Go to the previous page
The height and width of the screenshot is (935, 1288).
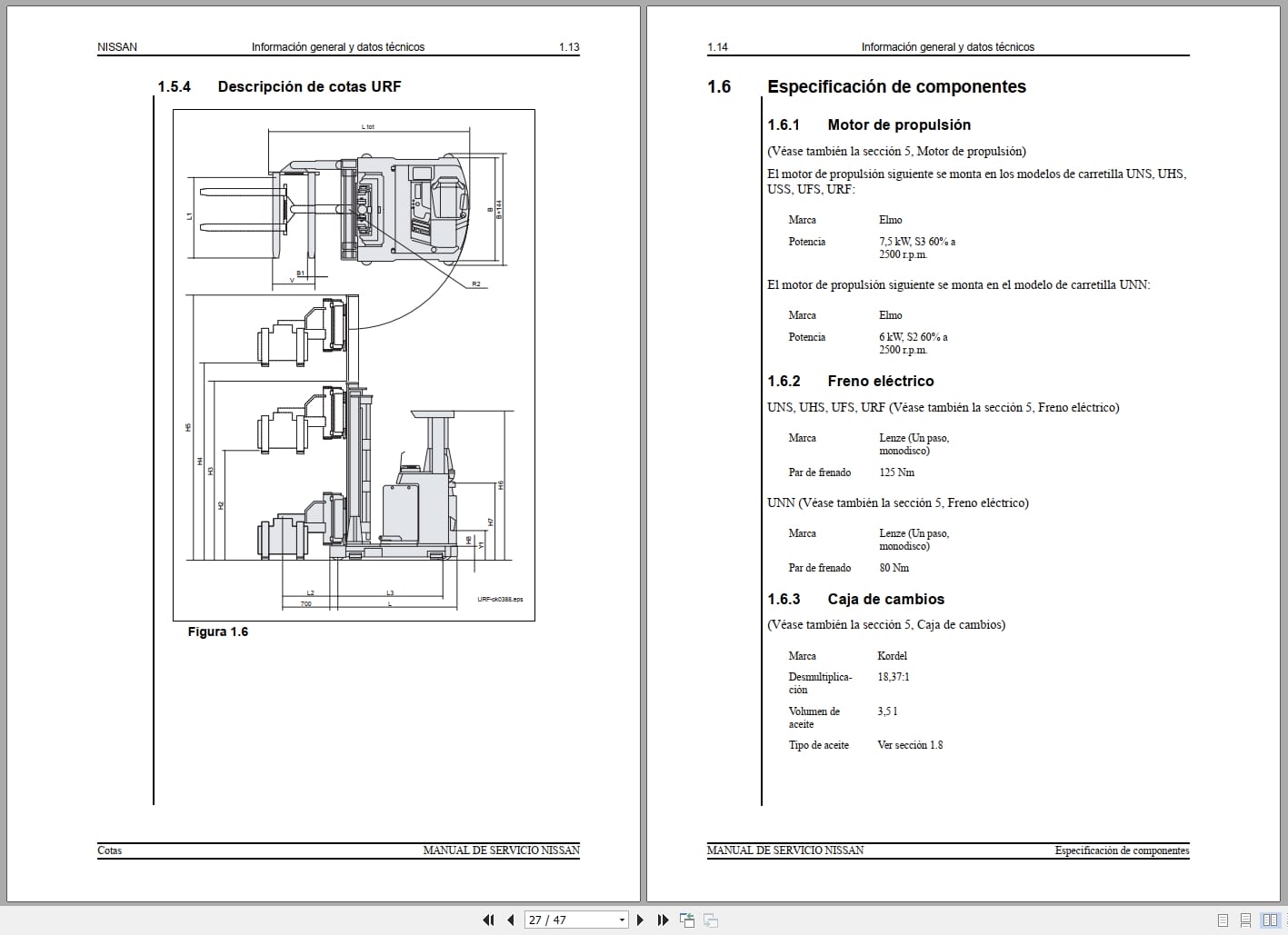tap(511, 920)
